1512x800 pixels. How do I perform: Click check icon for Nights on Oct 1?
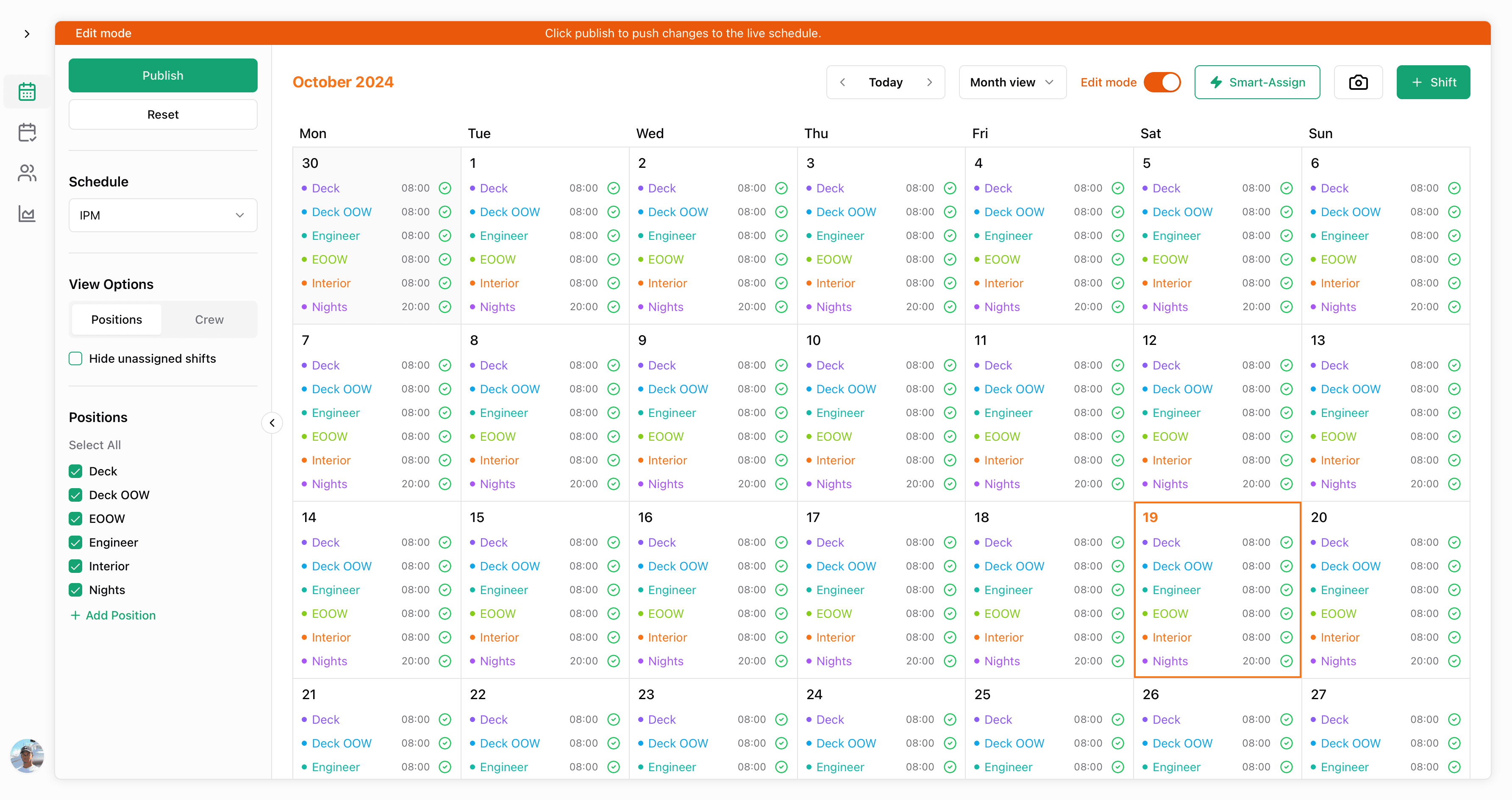tap(613, 307)
